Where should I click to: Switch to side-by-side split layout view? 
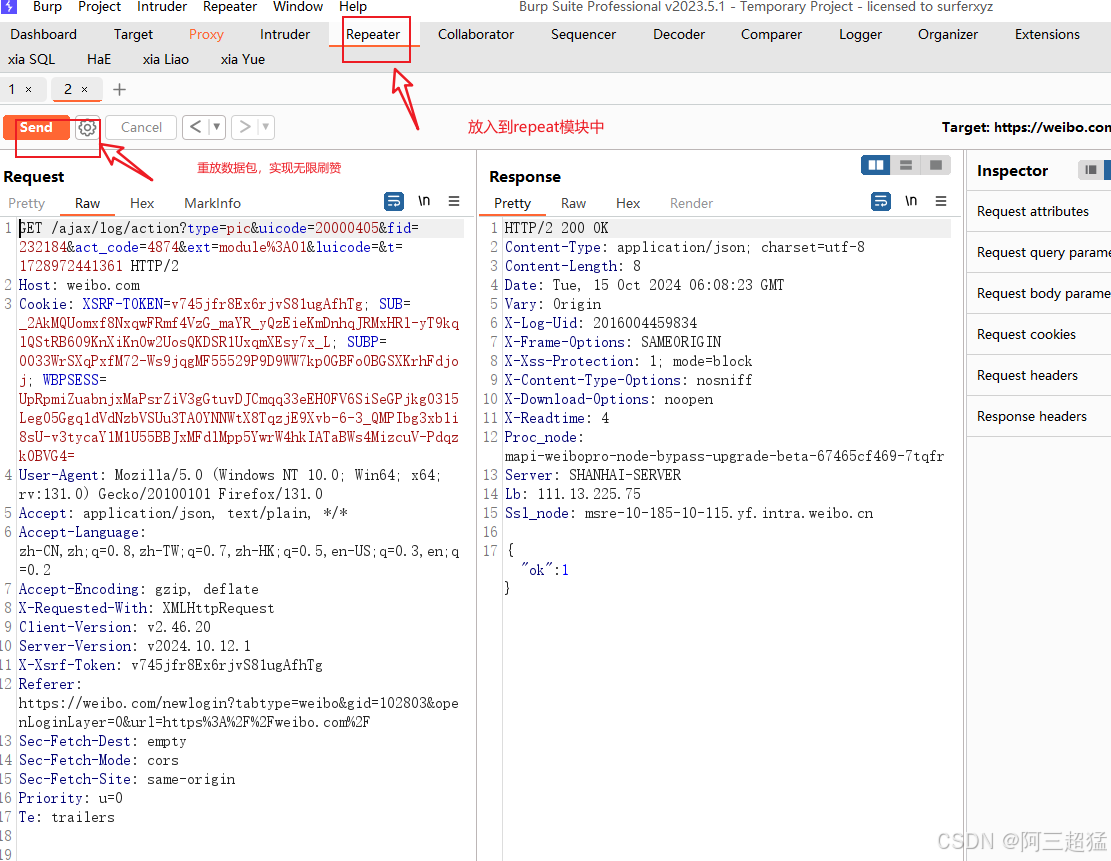[876, 165]
